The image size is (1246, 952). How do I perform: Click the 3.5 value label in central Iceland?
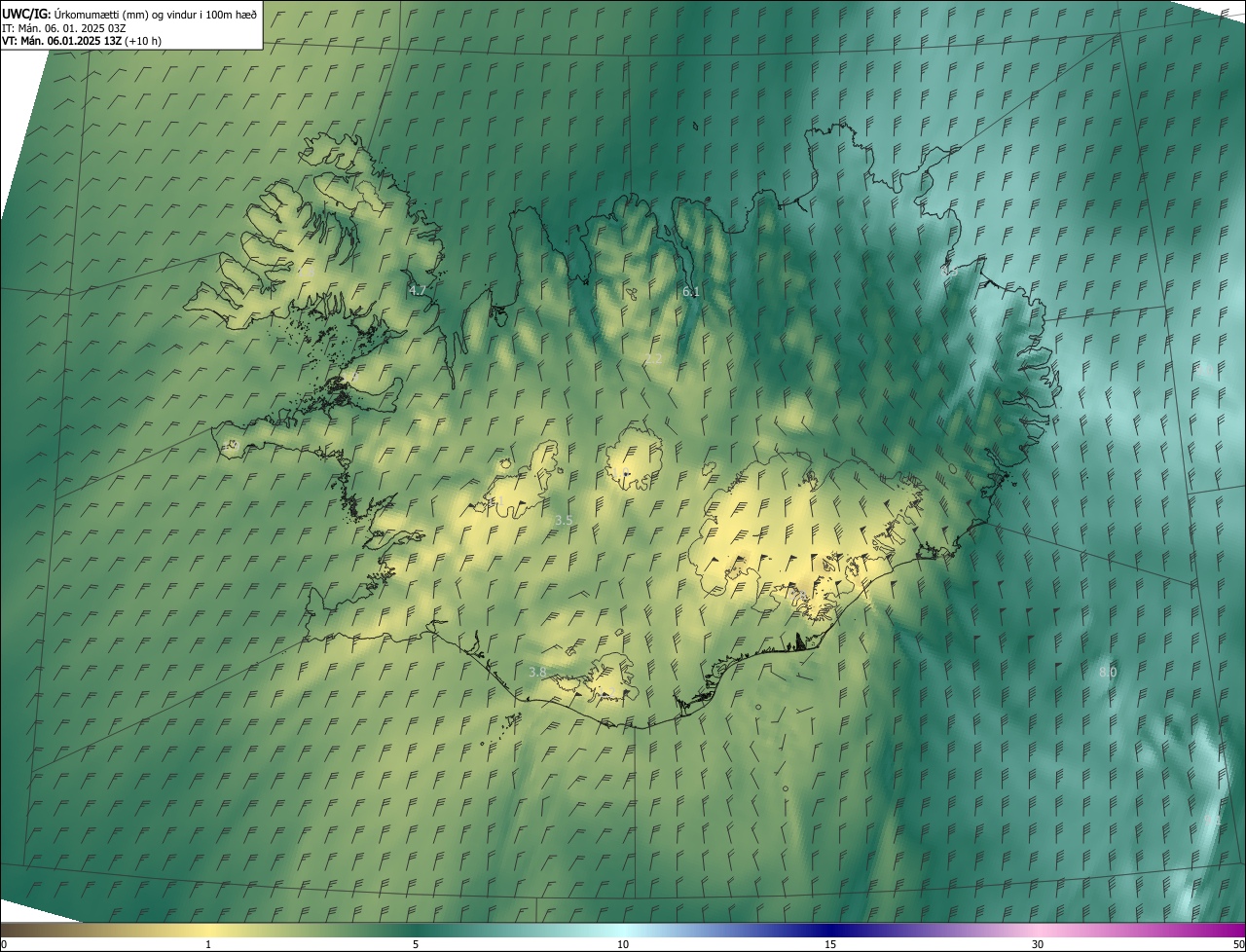pos(564,521)
